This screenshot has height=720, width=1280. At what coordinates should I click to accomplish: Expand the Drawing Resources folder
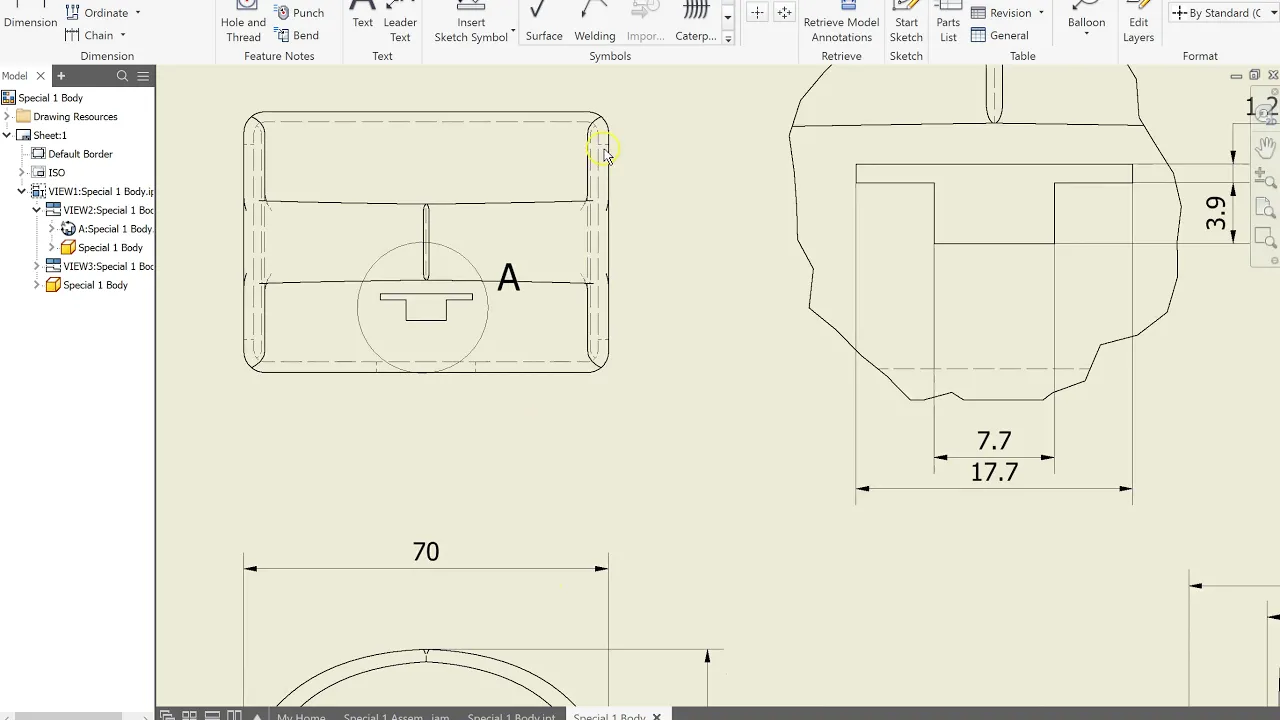tap(7, 117)
